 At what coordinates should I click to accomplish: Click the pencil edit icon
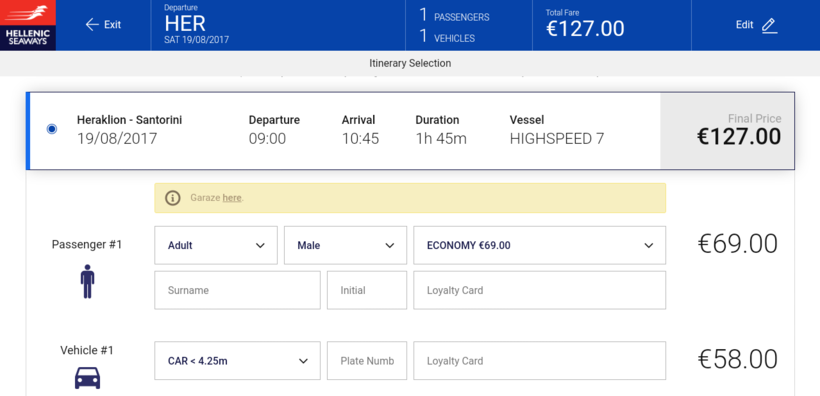(769, 25)
